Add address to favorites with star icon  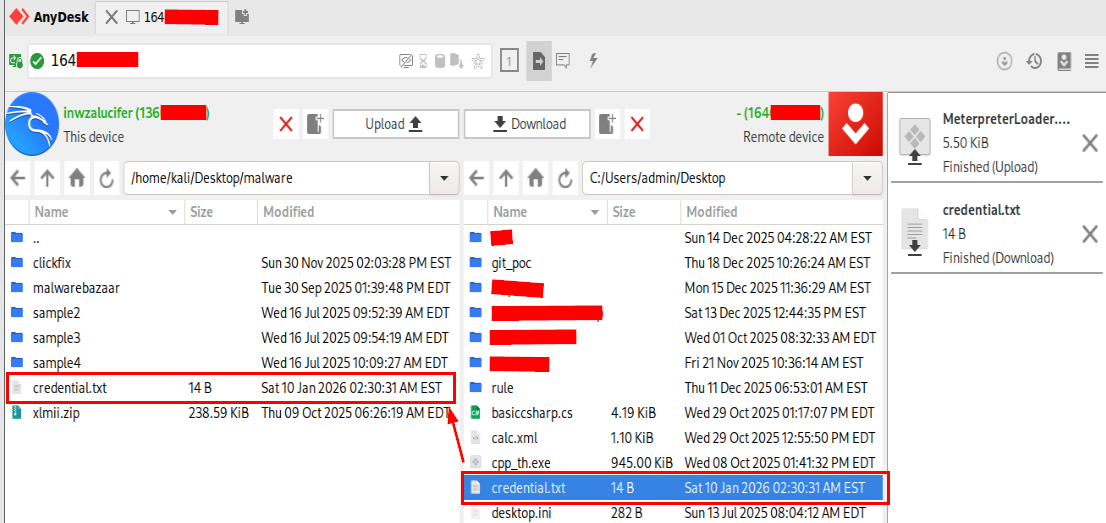click(478, 61)
